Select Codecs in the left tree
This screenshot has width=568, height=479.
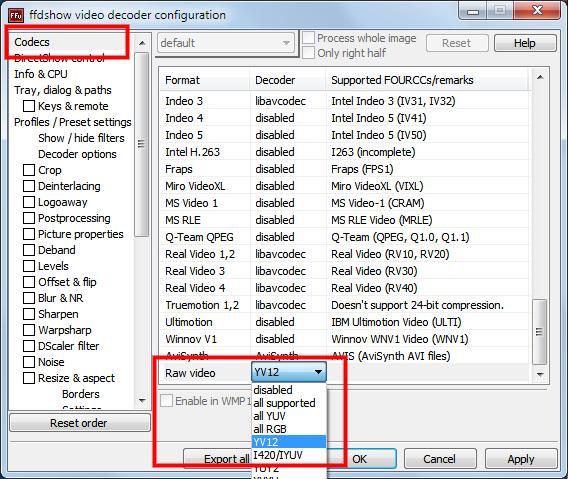[x=32, y=42]
